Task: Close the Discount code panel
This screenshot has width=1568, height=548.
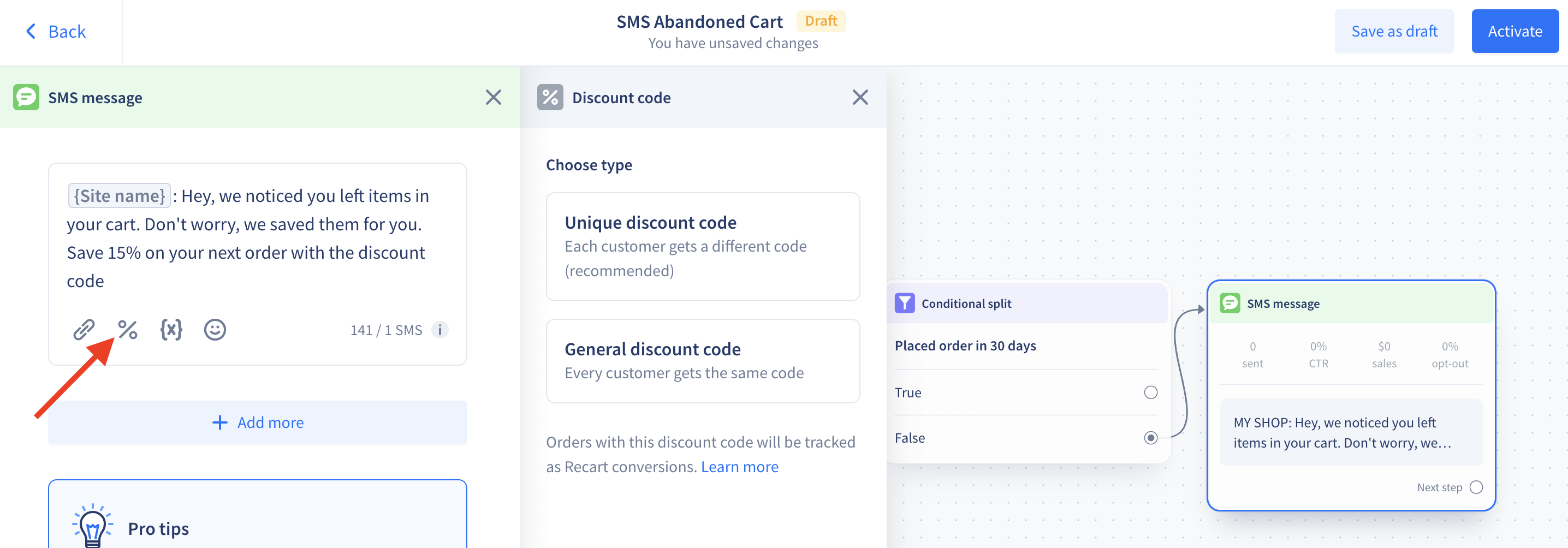Action: coord(859,97)
